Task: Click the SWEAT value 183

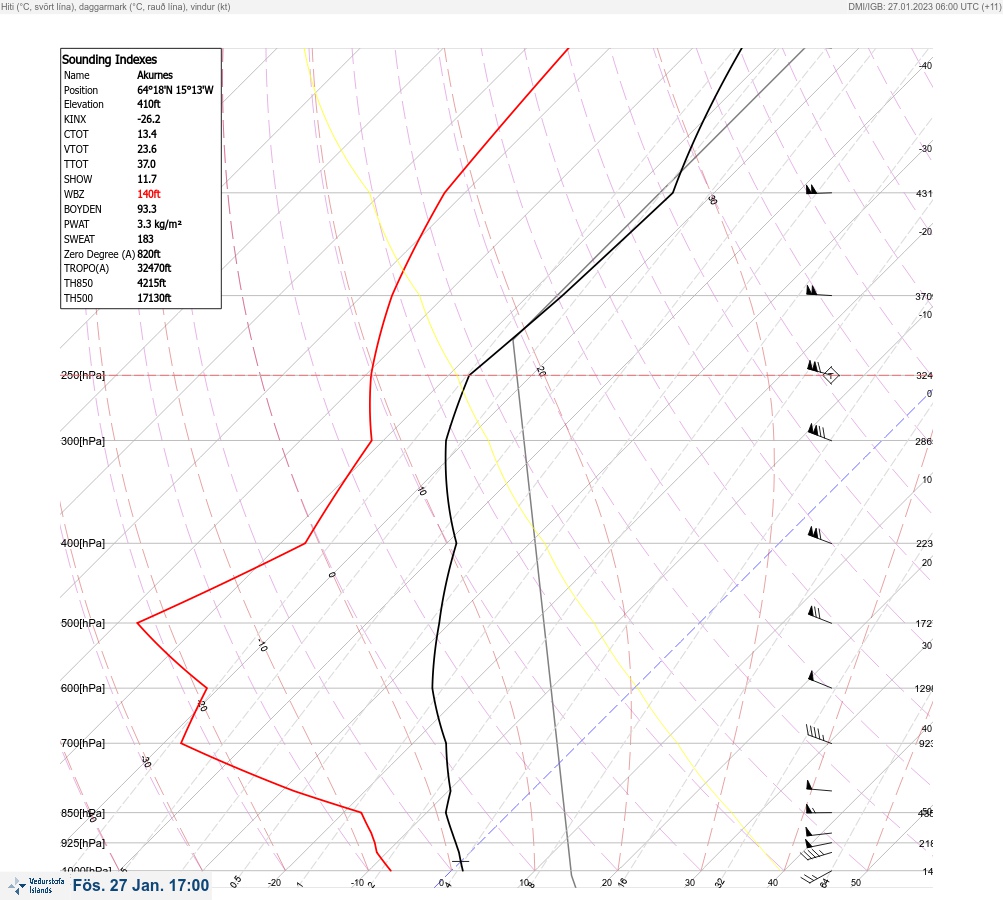Action: point(145,239)
